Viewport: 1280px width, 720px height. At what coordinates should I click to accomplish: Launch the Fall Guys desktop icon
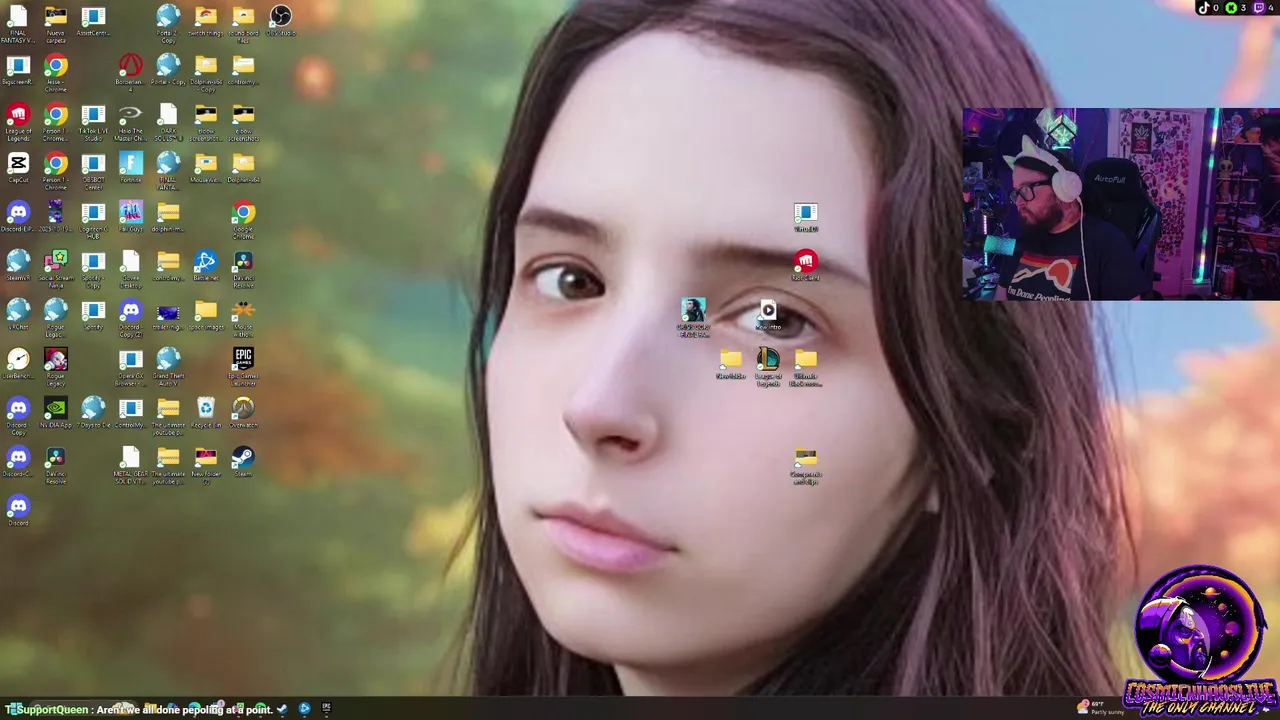[130, 212]
